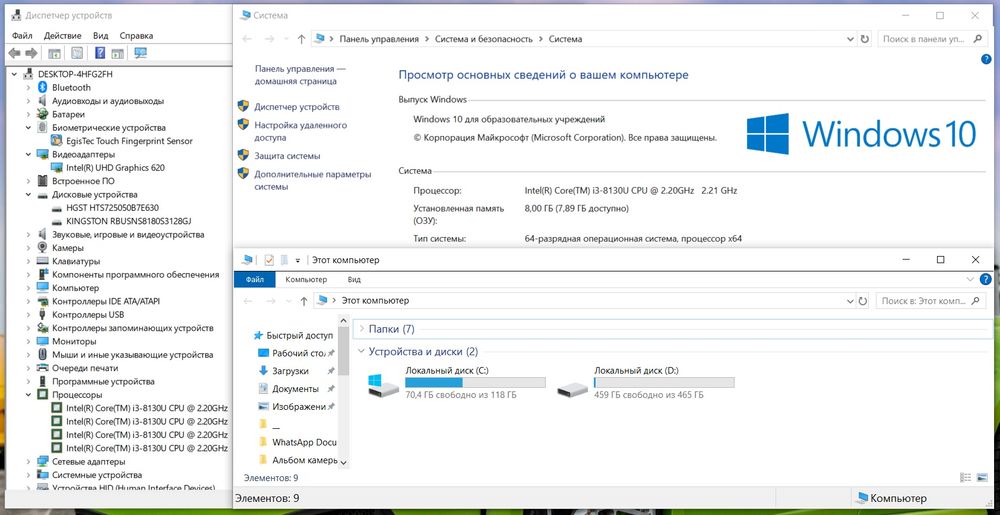Click the blue help question mark in Система window
This screenshot has width=1000, height=515.
tap(986, 59)
